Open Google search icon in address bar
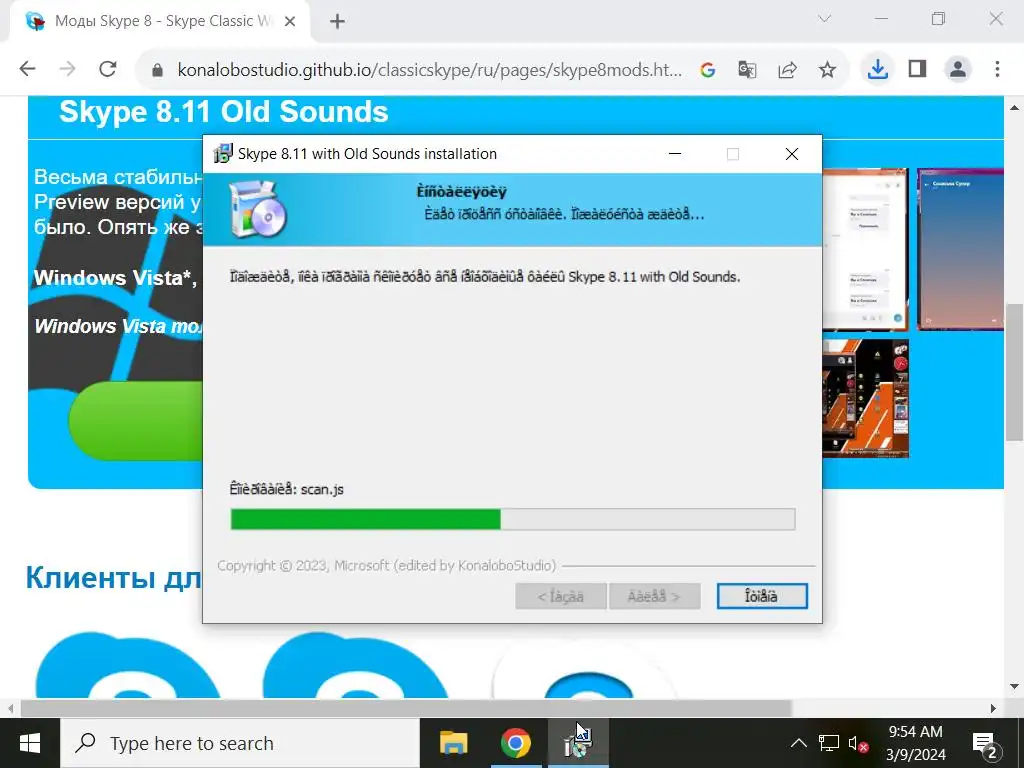This screenshot has height=768, width=1024. point(707,70)
